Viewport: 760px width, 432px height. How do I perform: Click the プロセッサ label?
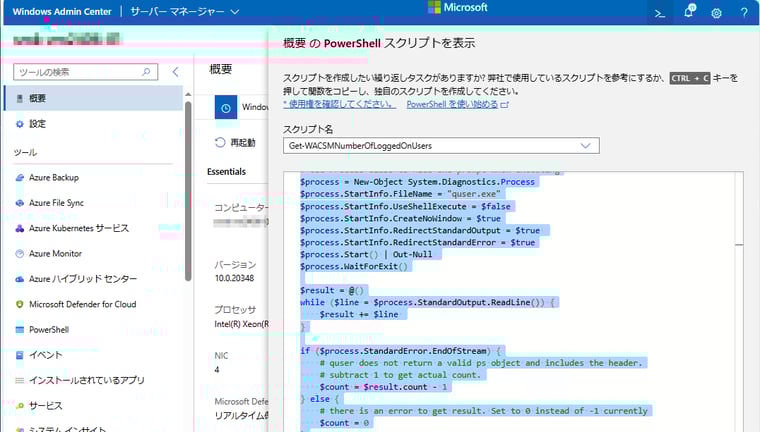point(235,309)
